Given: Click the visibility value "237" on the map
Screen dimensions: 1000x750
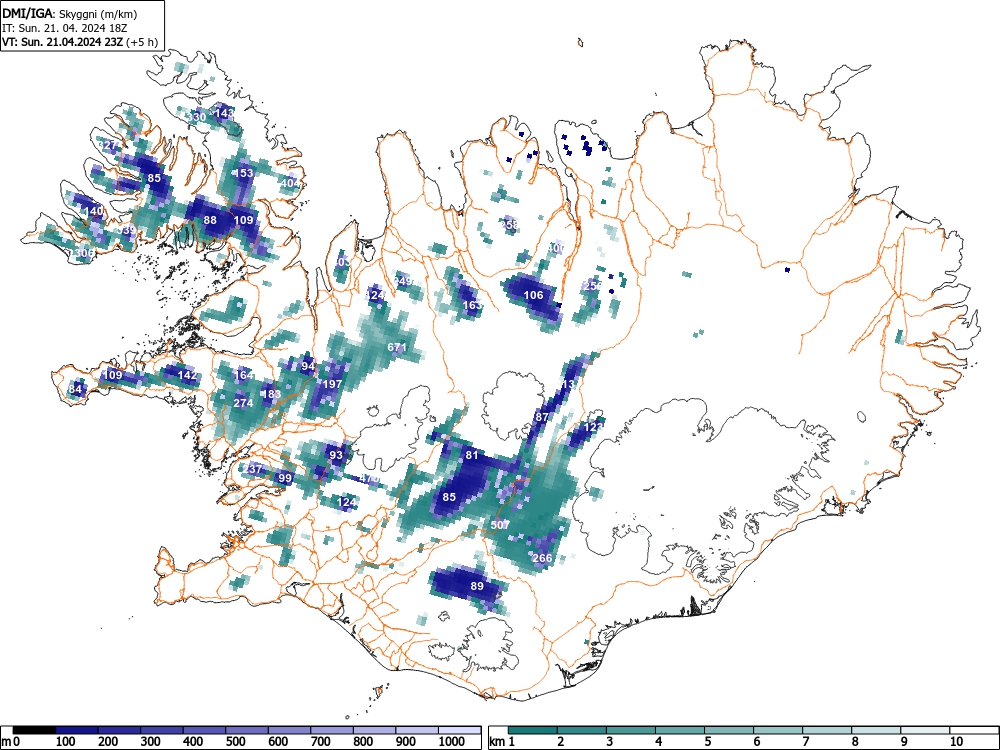Looking at the screenshot, I should tap(253, 469).
